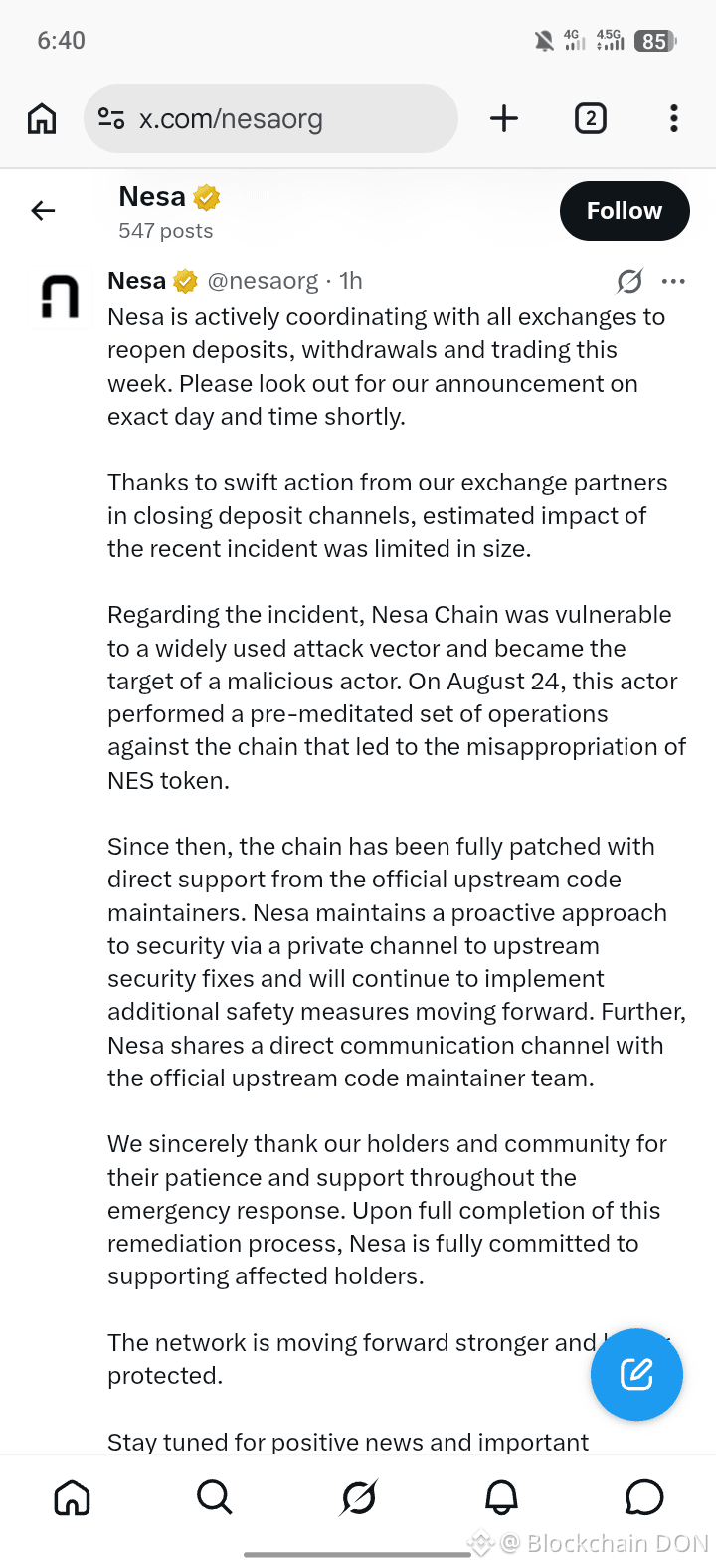Tap the verified badge beside Nesa header
Screen dimensions: 716x1568
(x=206, y=197)
